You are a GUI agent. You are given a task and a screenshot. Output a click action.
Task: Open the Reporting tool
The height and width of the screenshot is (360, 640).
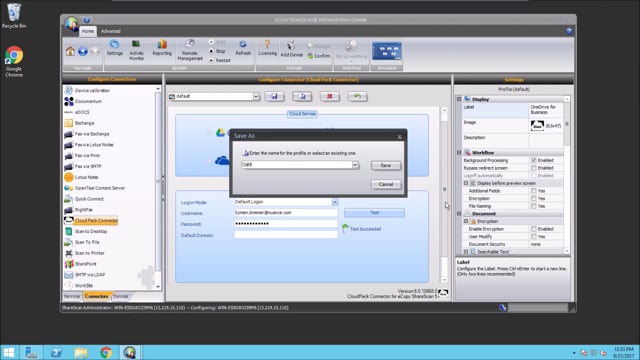(162, 48)
